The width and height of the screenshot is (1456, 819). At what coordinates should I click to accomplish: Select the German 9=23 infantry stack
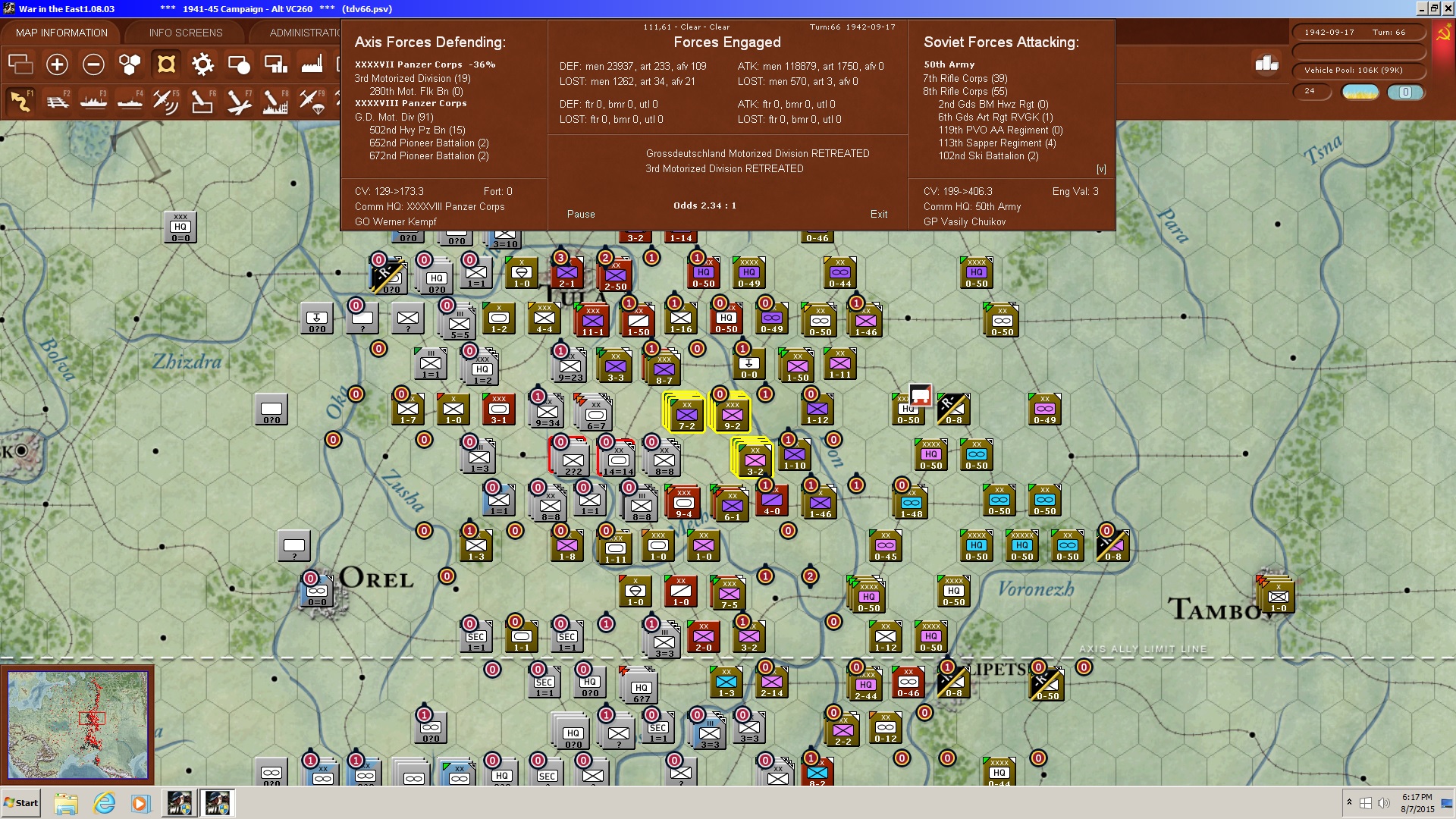(570, 366)
